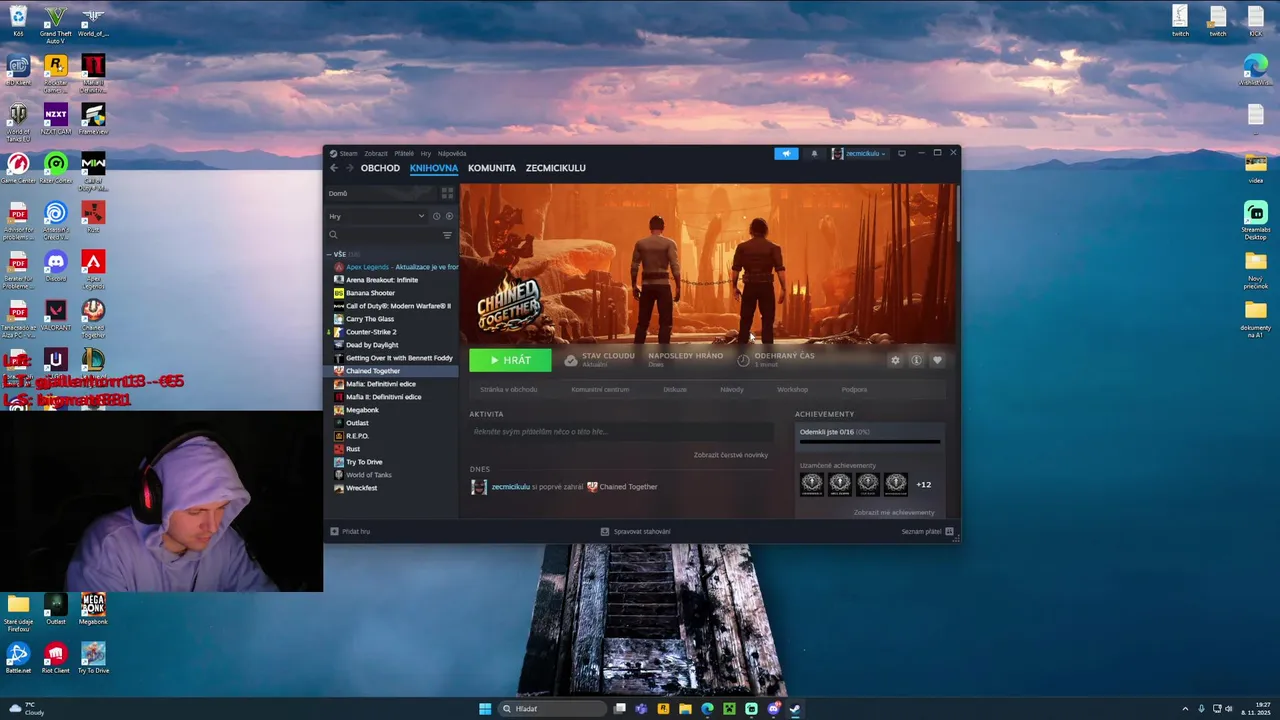Click the game info icon beside the gear

(x=916, y=360)
